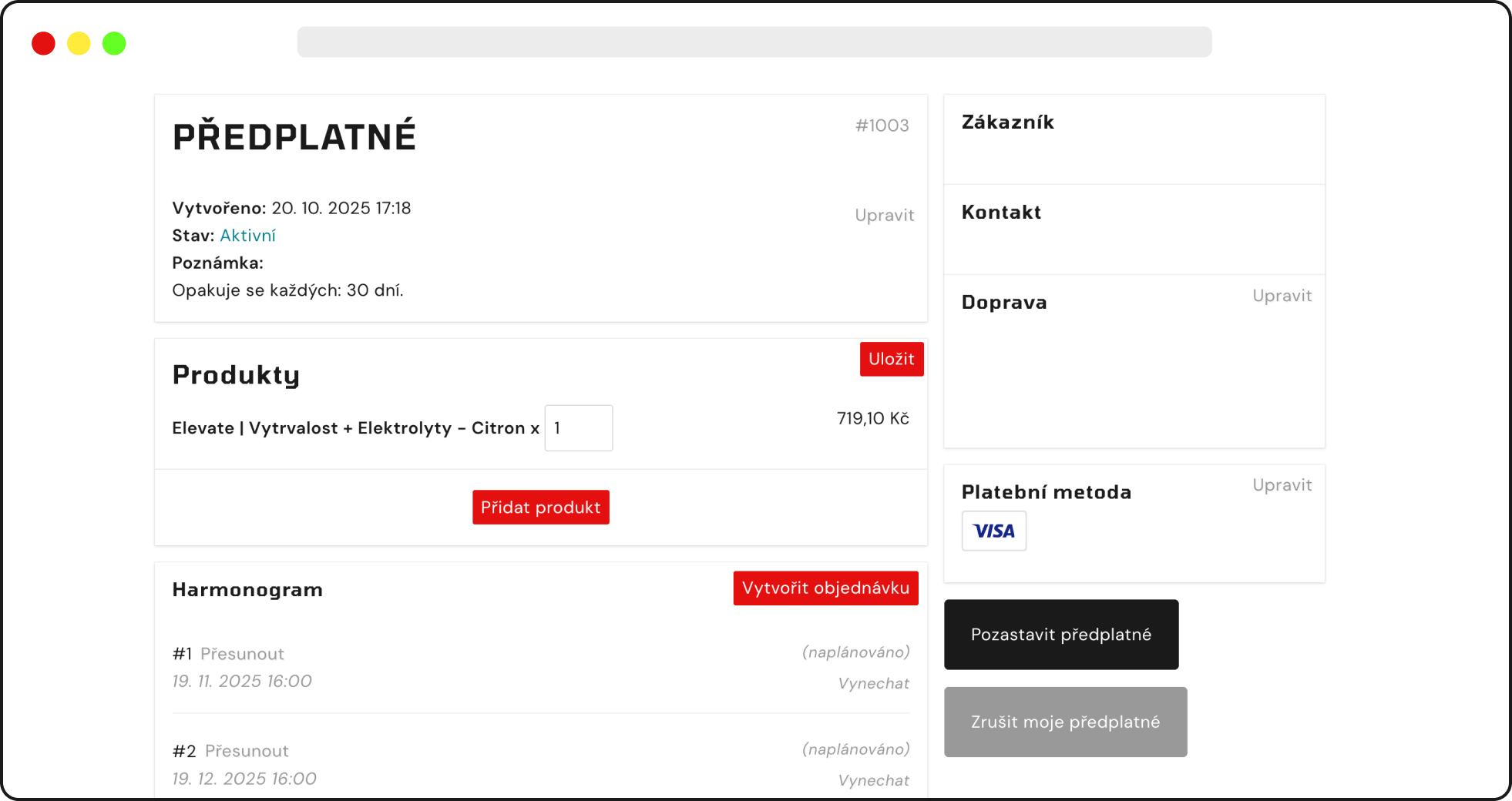1512x801 pixels.
Task: Edit the product quantity field
Action: 578,428
